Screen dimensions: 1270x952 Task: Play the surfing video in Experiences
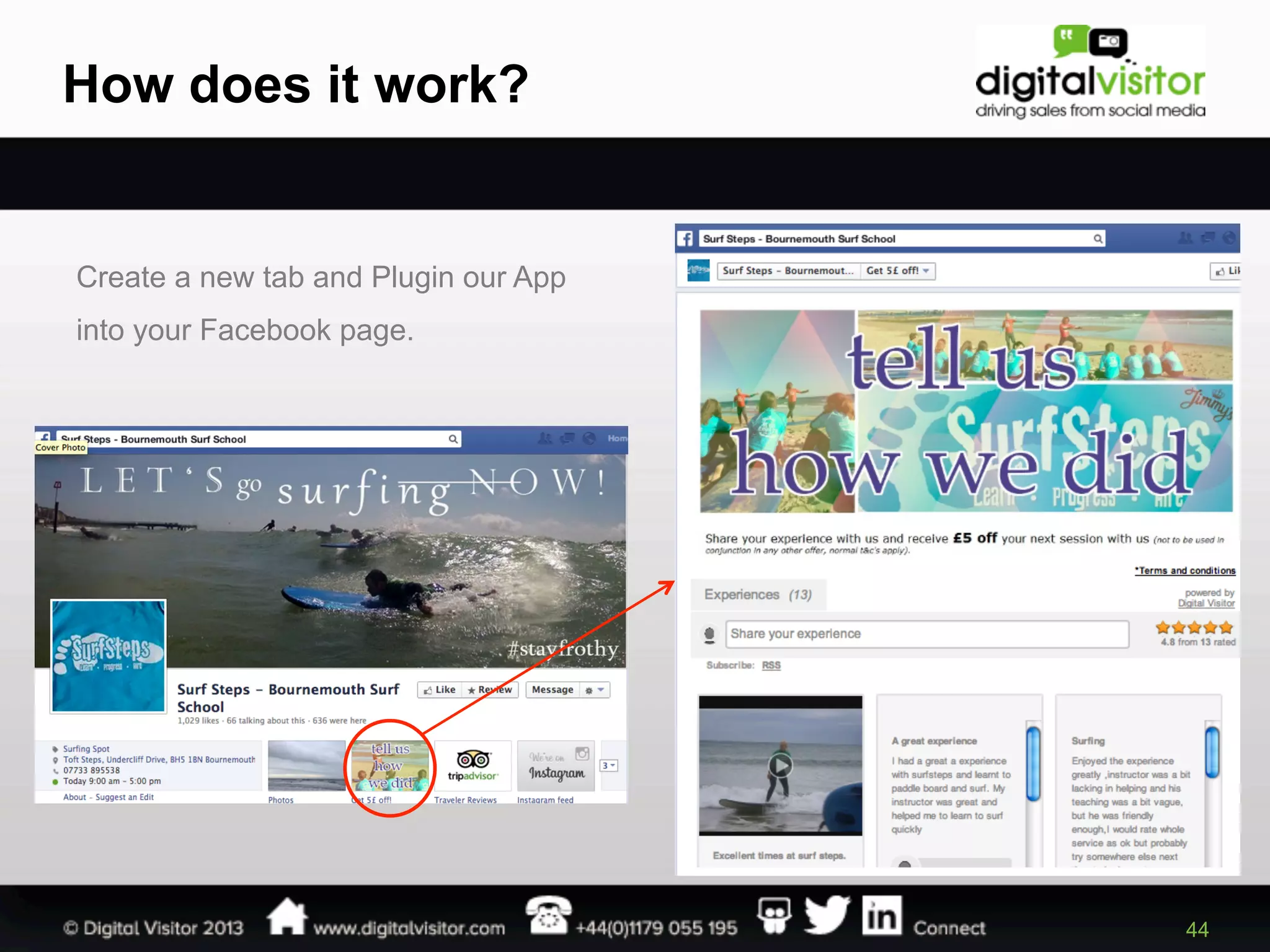(780, 765)
